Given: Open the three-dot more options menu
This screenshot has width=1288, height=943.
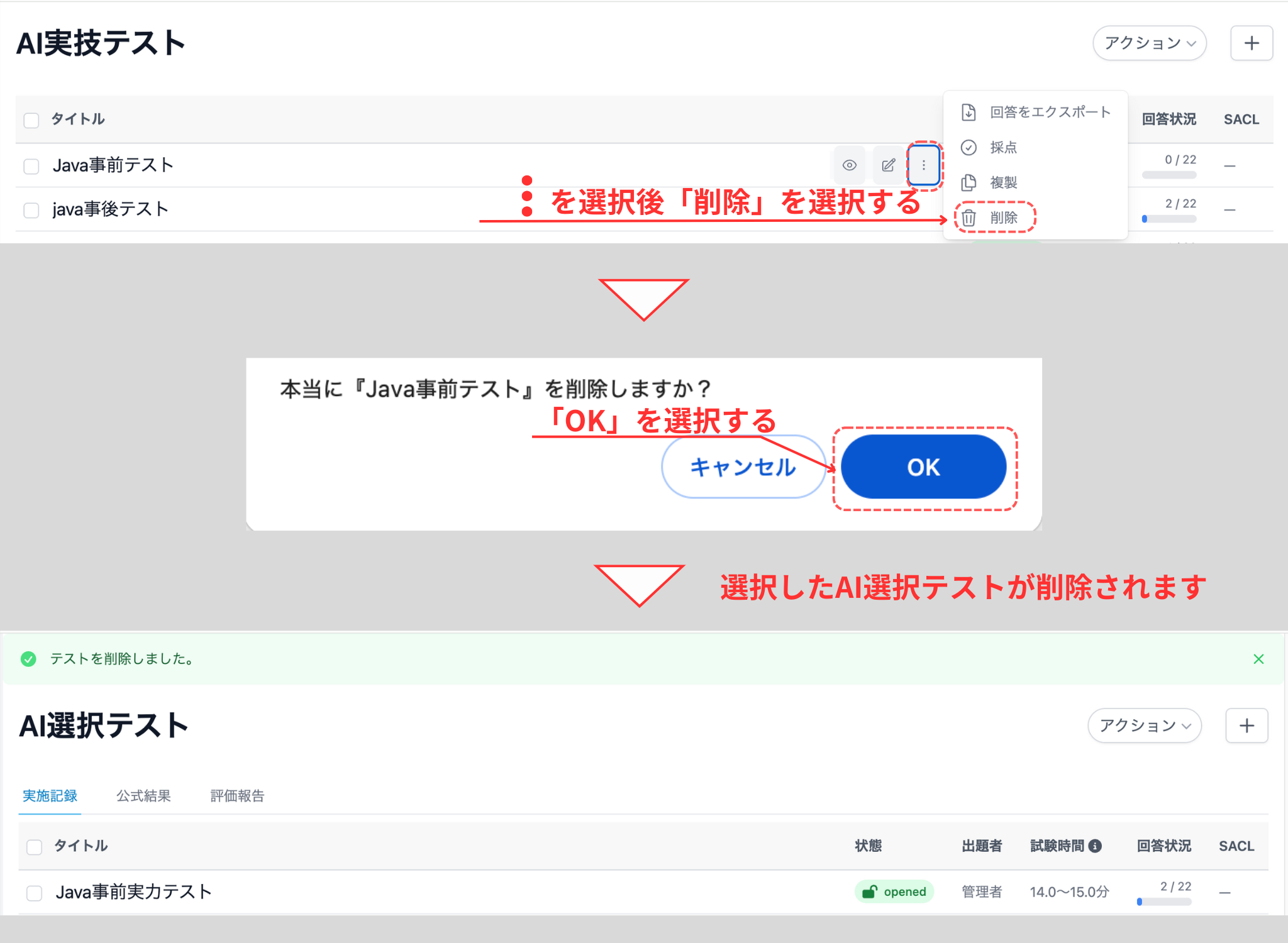Looking at the screenshot, I should [x=924, y=165].
